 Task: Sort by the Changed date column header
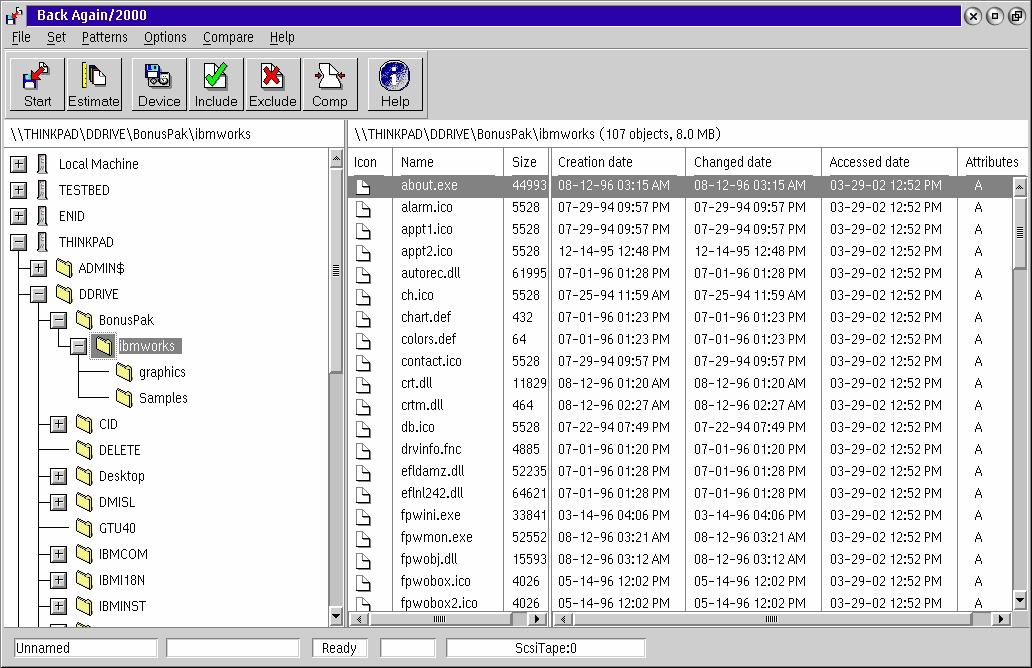pyautogui.click(x=754, y=162)
